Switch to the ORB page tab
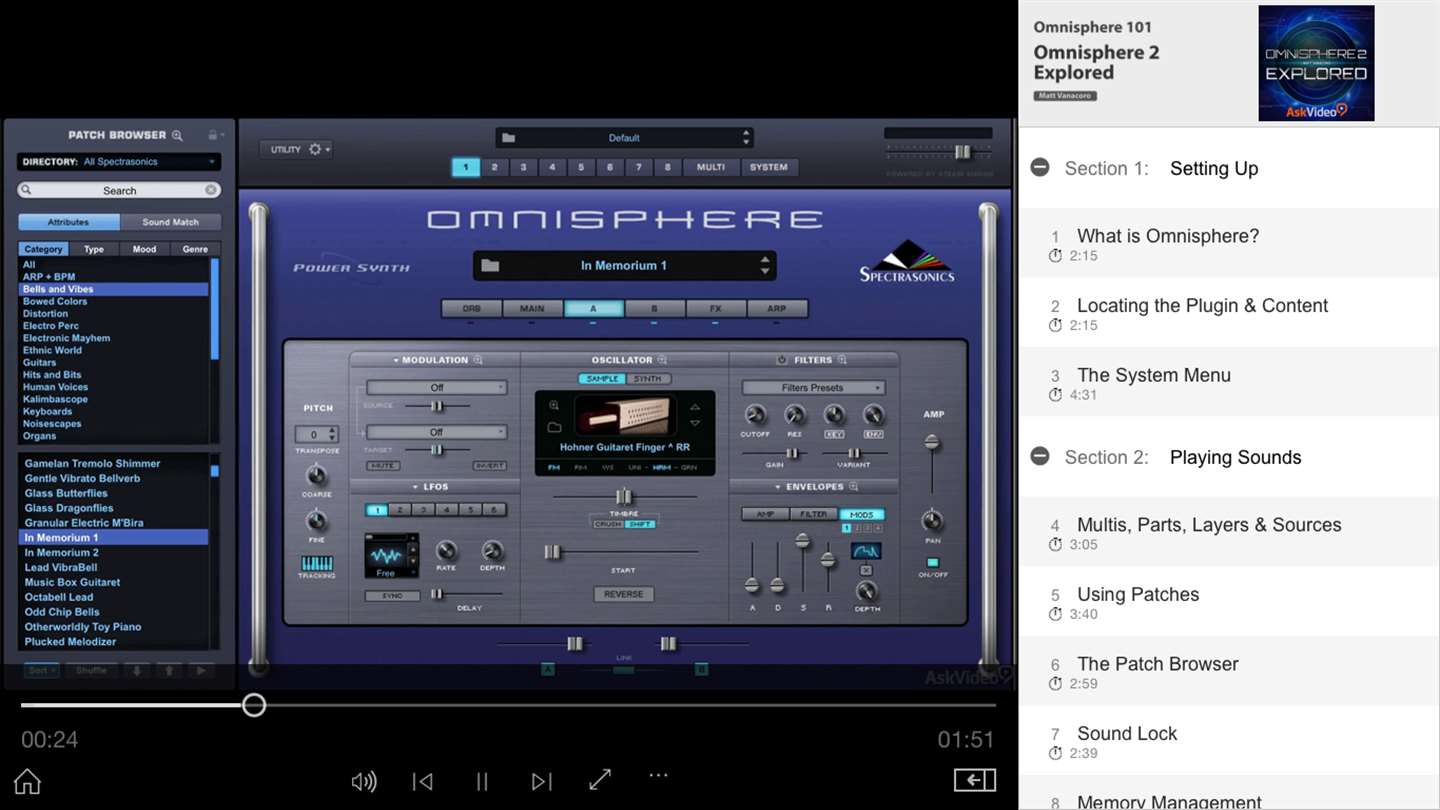The image size is (1440, 810). point(471,309)
